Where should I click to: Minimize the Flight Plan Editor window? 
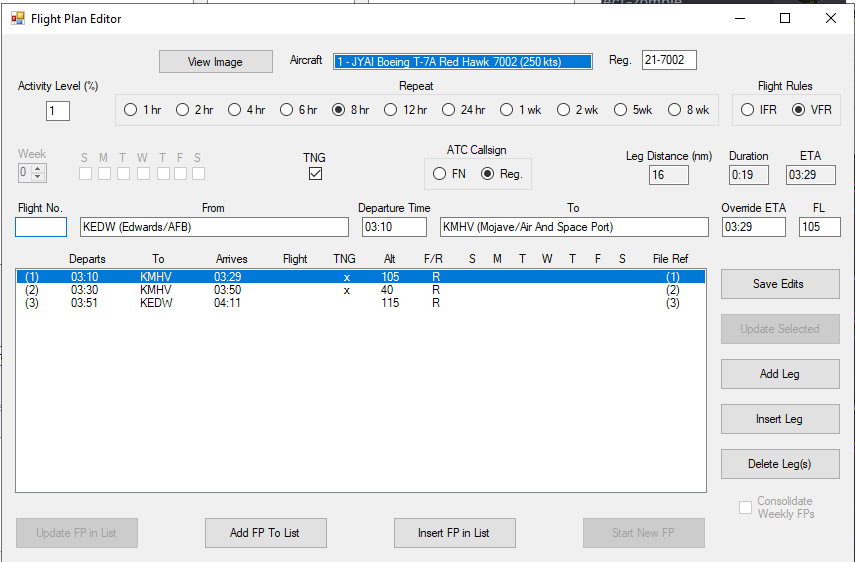[740, 19]
